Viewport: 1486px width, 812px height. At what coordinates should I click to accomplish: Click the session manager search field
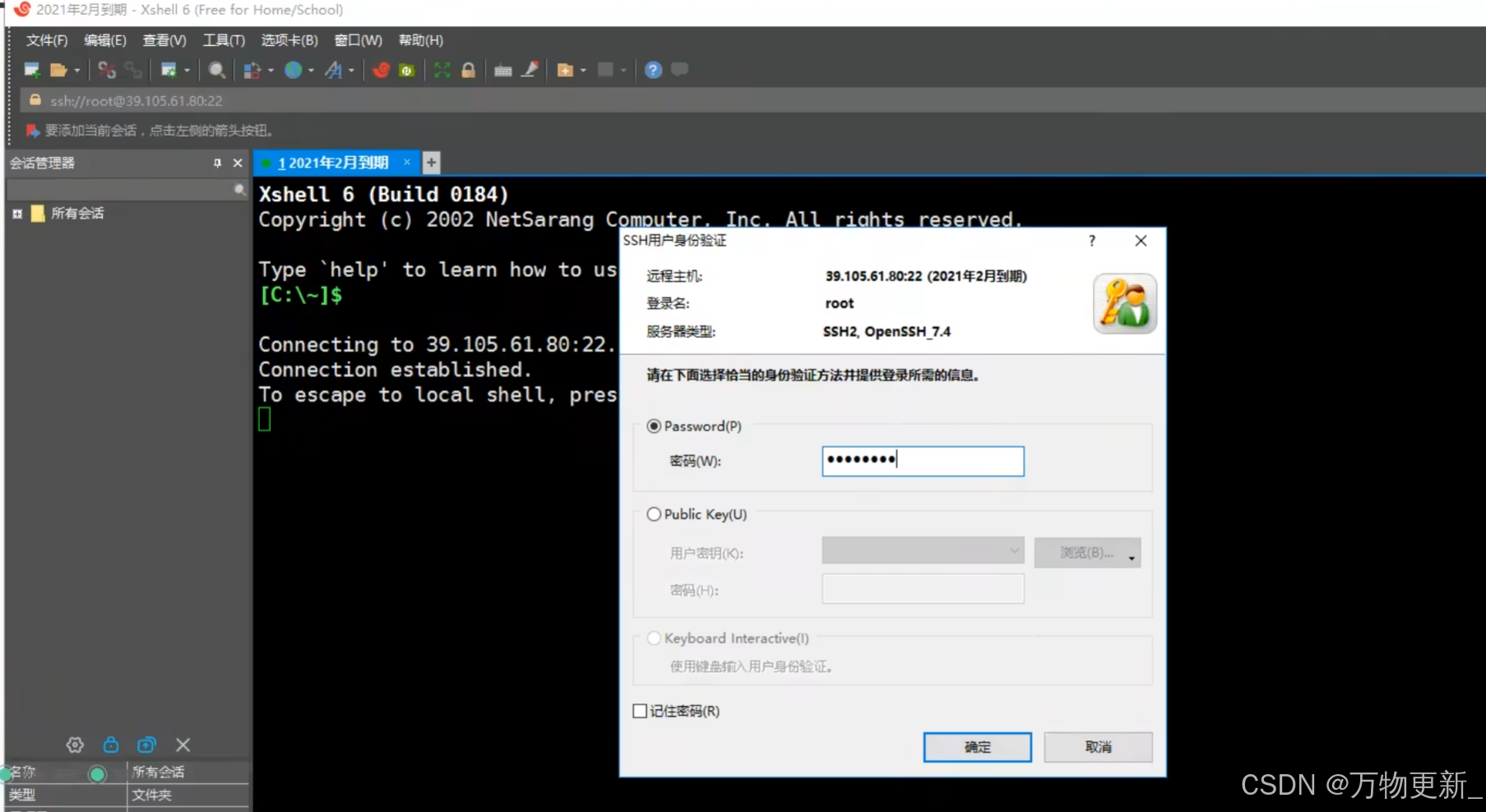click(x=127, y=190)
